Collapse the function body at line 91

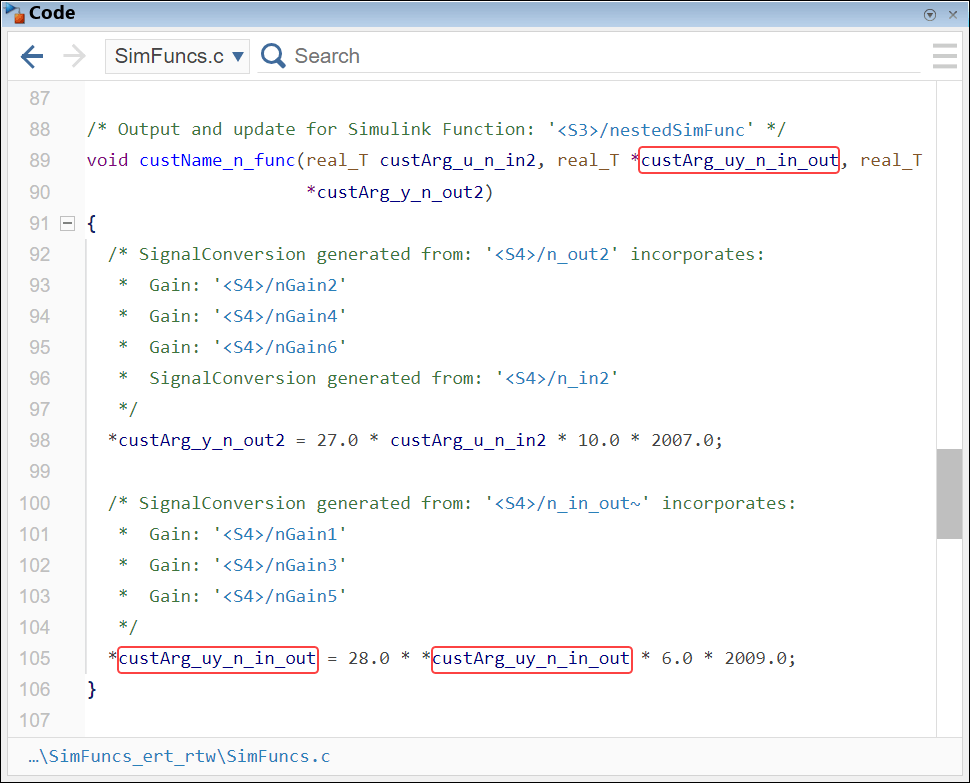tap(66, 223)
